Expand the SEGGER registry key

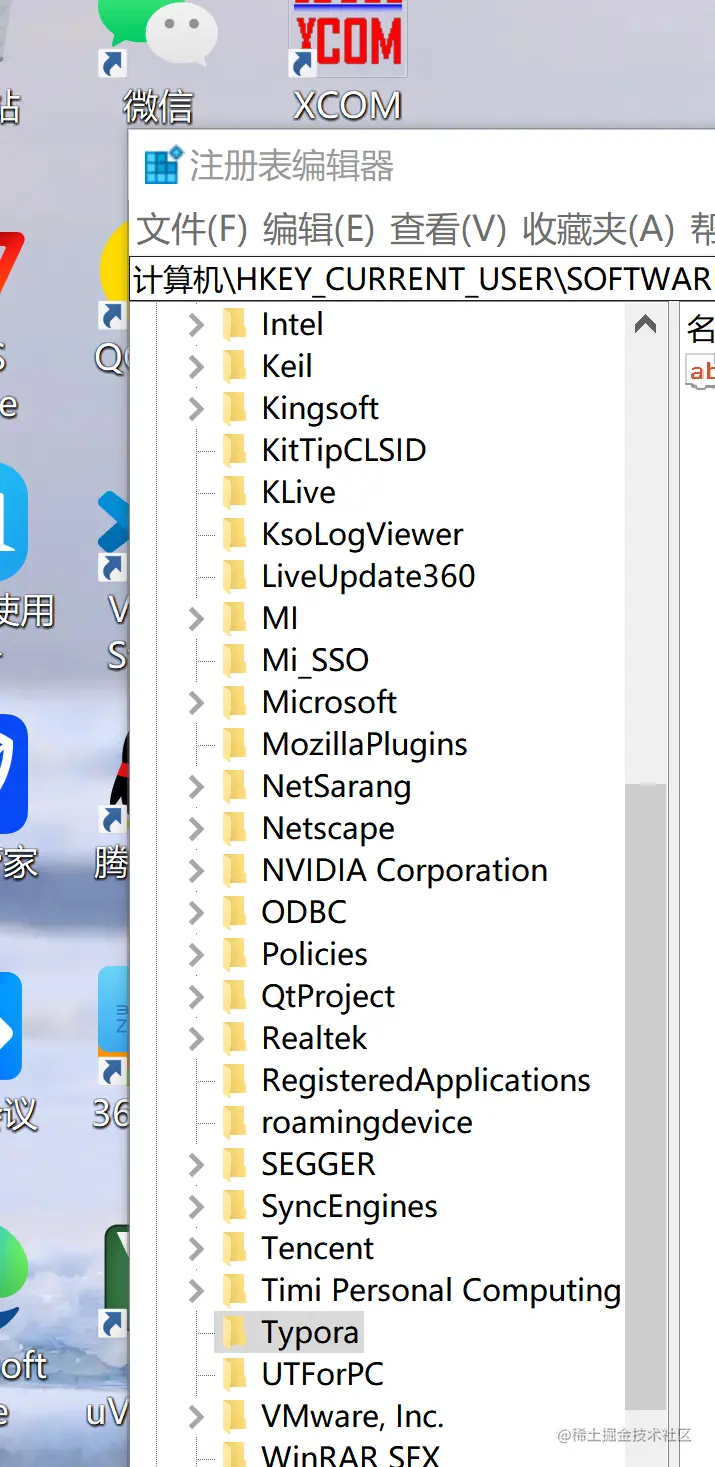click(x=196, y=1164)
